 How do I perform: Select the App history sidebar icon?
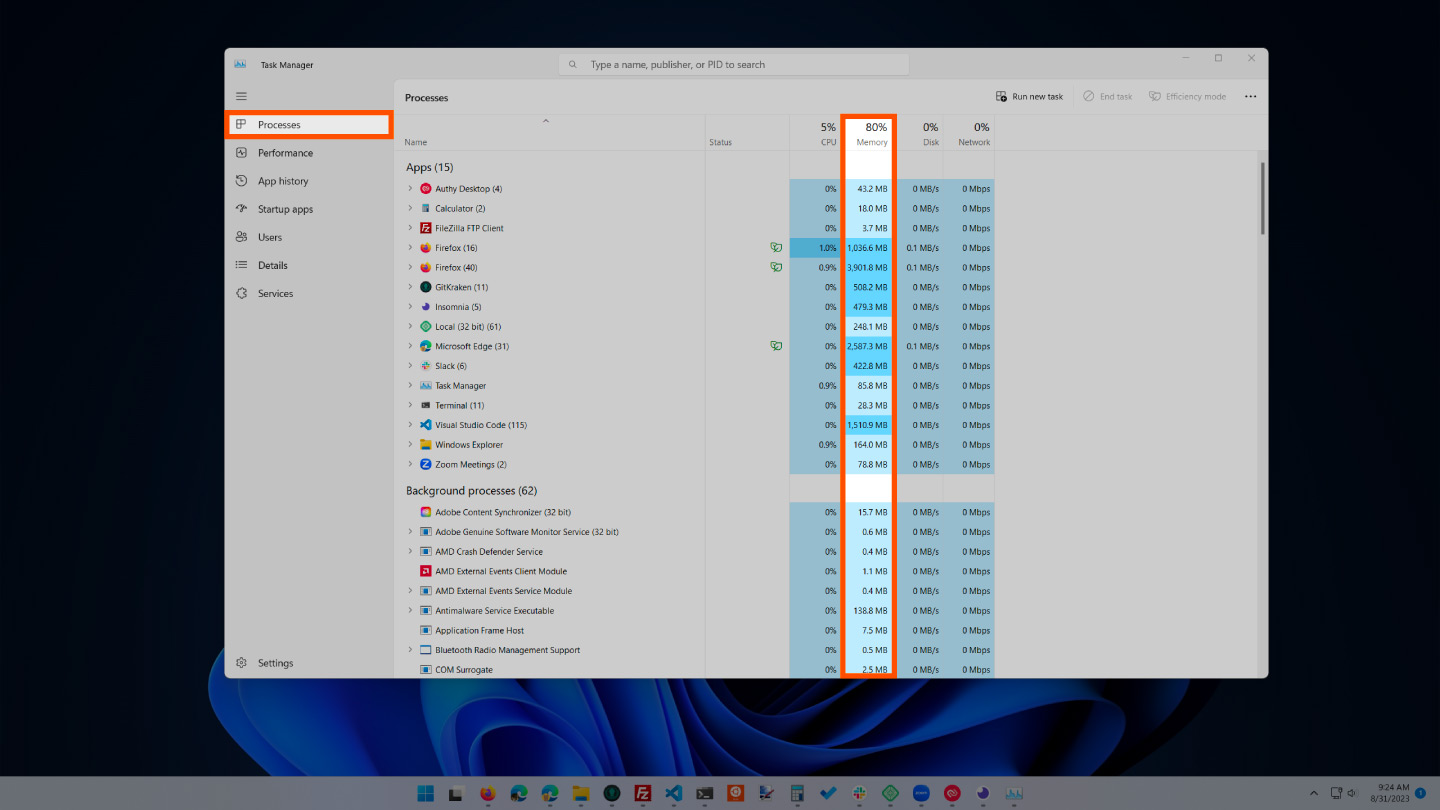[x=241, y=180]
